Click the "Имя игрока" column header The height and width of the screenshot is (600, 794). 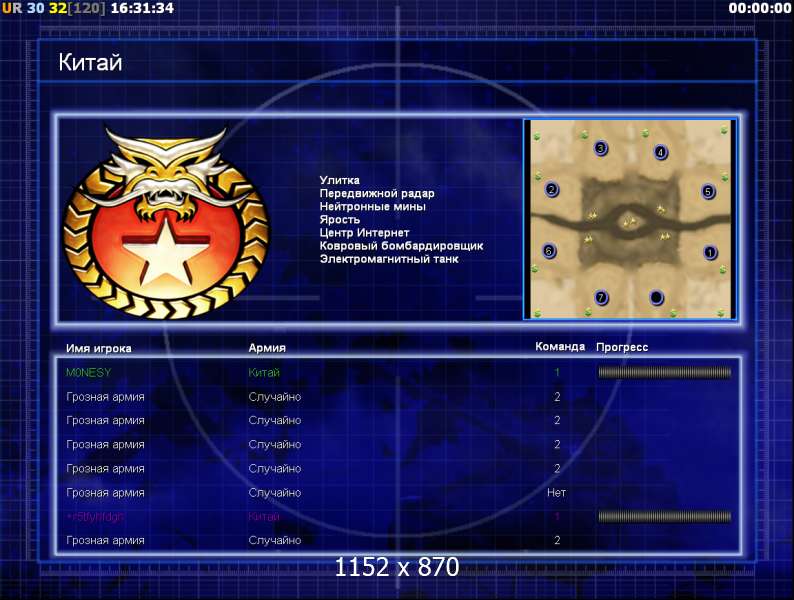click(99, 348)
